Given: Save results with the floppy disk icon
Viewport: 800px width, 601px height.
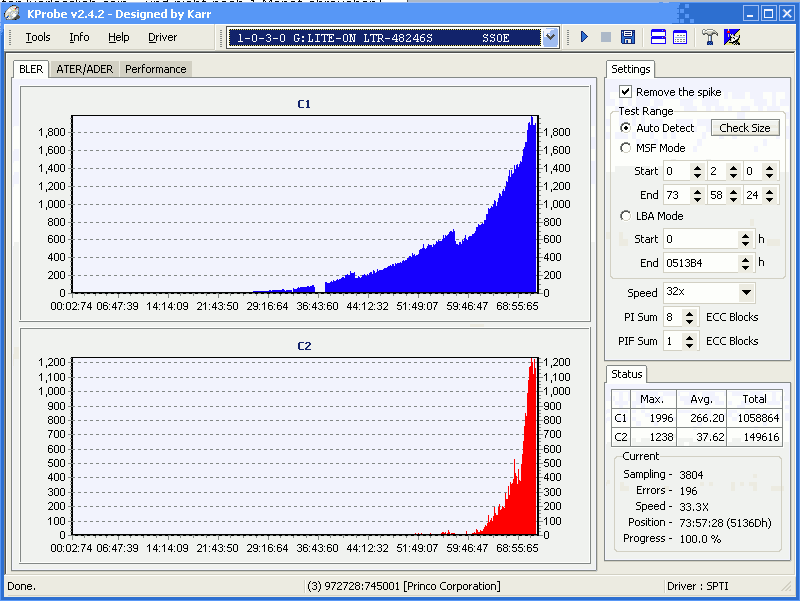Looking at the screenshot, I should 628,37.
